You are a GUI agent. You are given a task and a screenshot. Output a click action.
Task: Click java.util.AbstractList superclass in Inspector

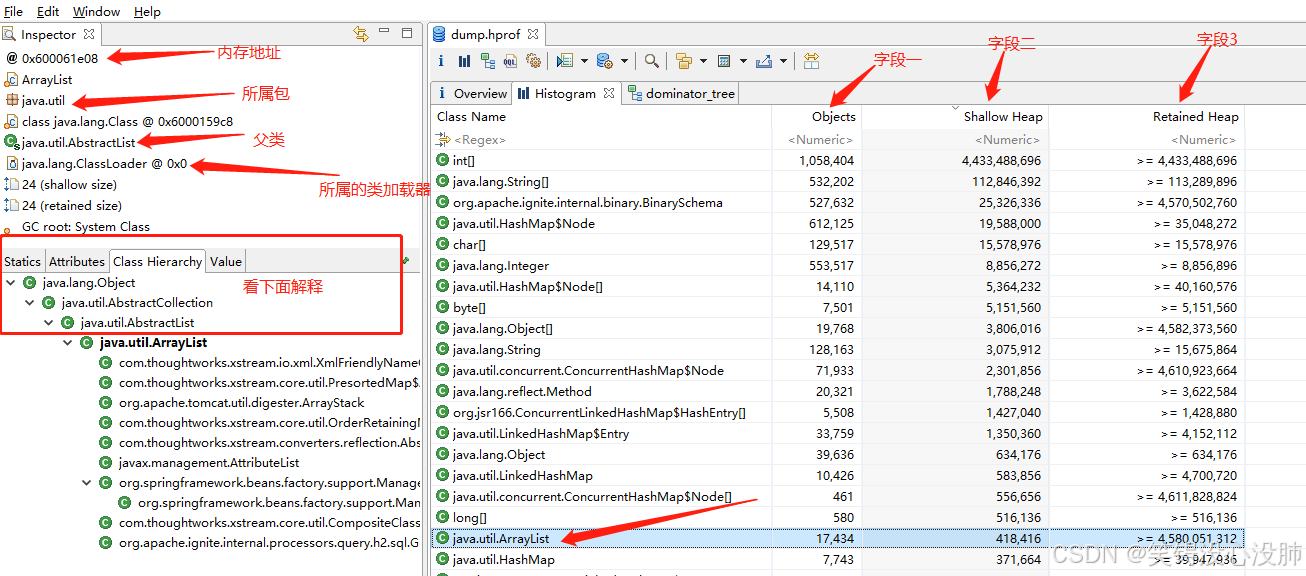(79, 142)
